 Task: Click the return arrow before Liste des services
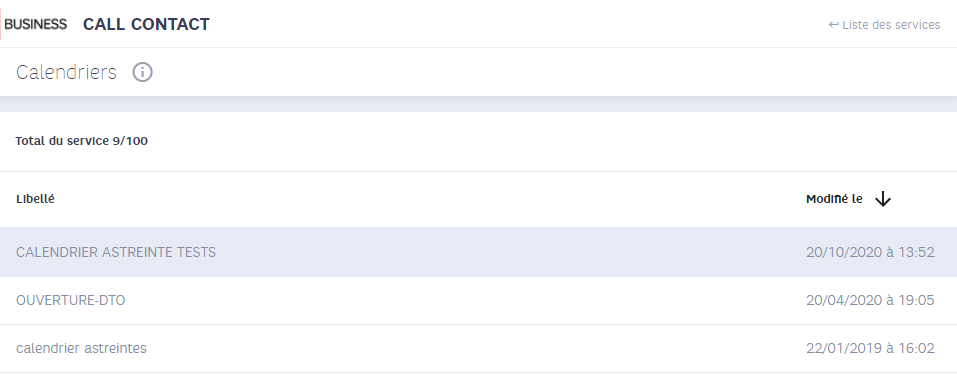pyautogui.click(x=834, y=25)
